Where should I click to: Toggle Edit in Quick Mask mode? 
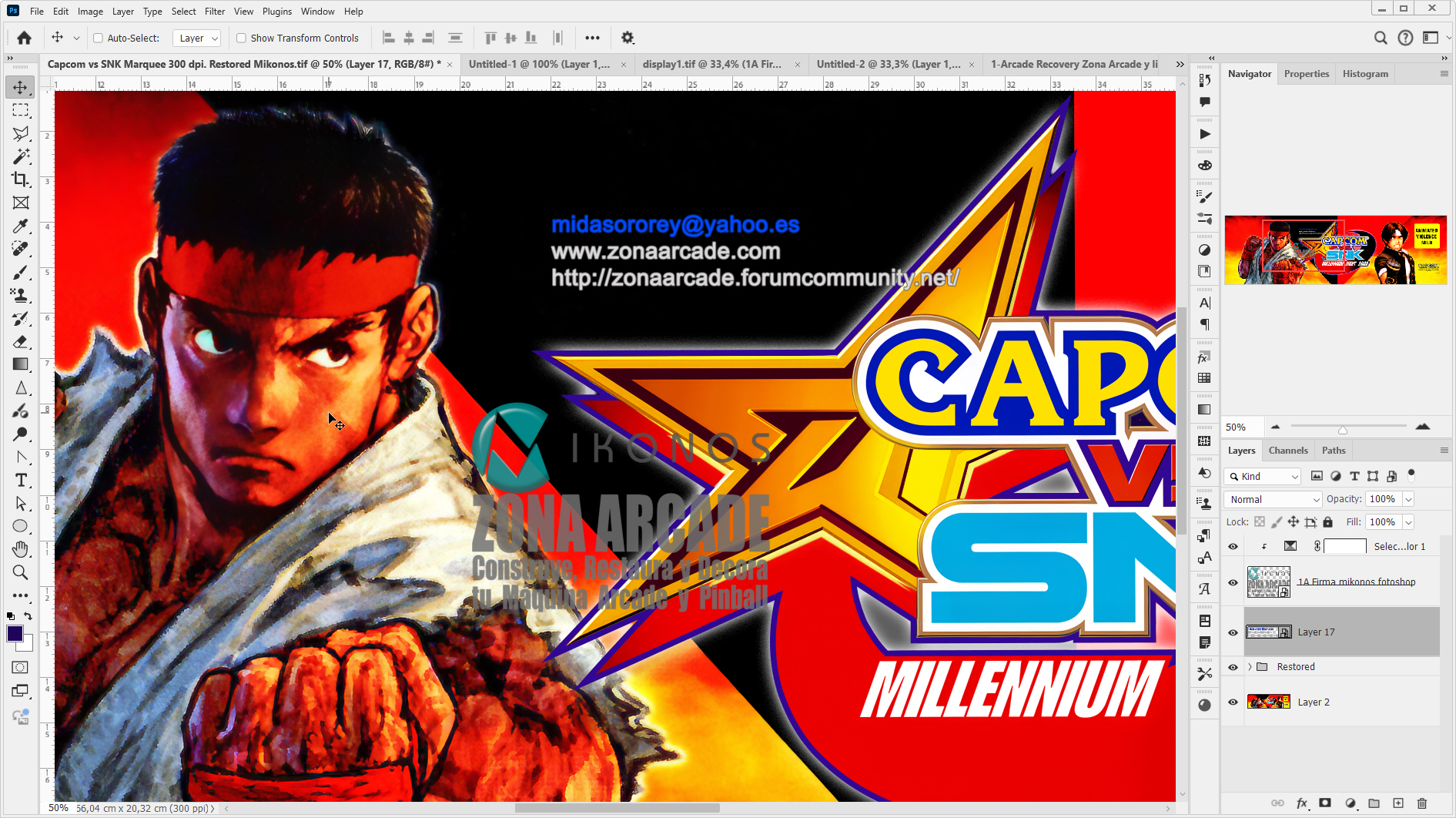21,668
